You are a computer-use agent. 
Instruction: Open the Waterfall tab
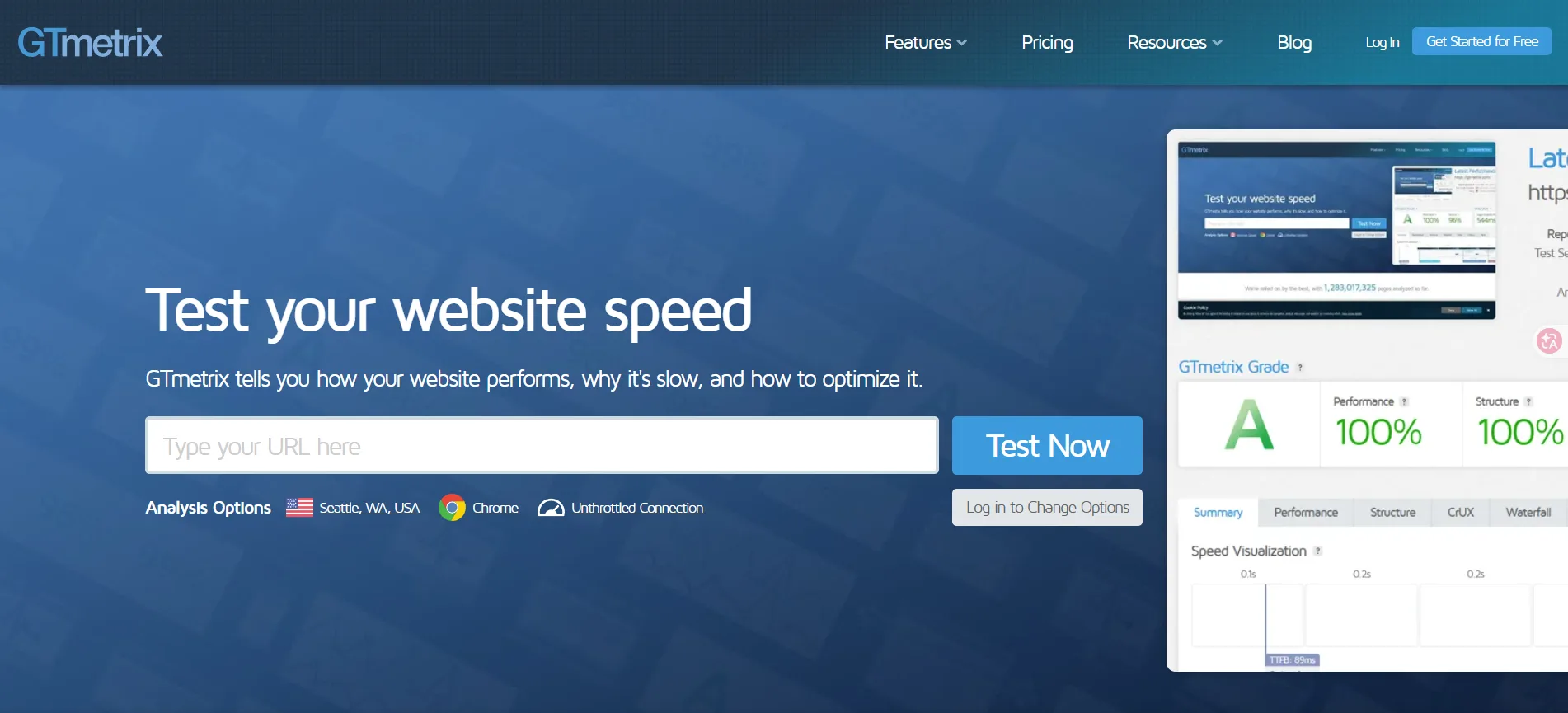tap(1528, 512)
